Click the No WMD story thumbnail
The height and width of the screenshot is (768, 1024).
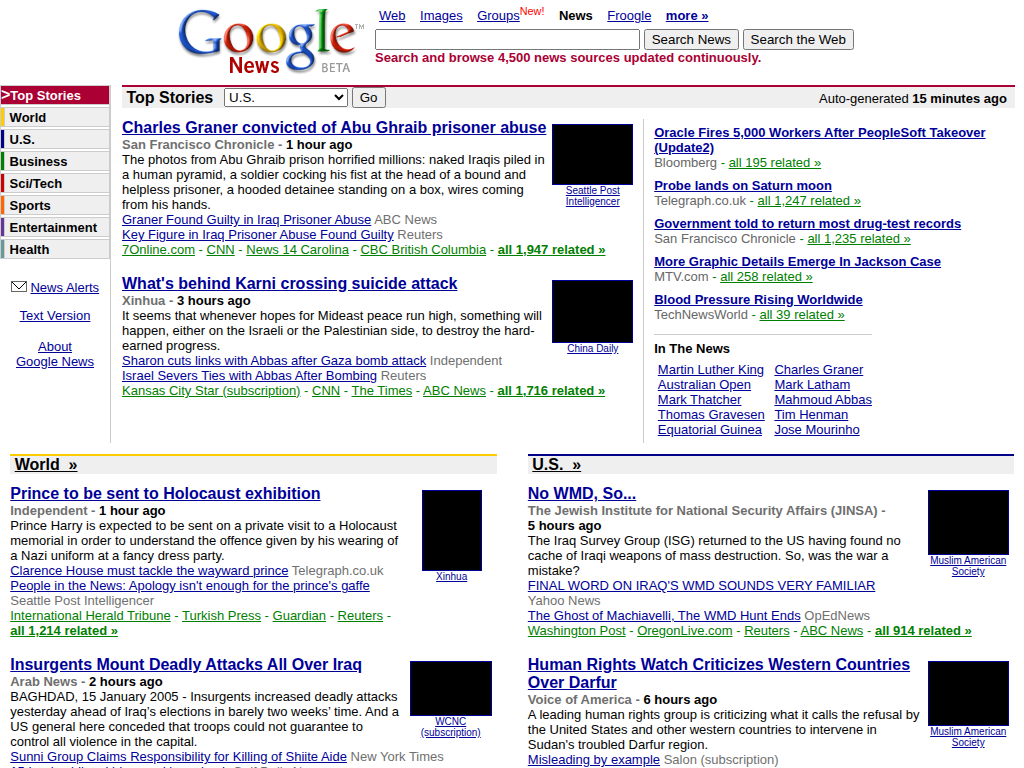(x=968, y=522)
